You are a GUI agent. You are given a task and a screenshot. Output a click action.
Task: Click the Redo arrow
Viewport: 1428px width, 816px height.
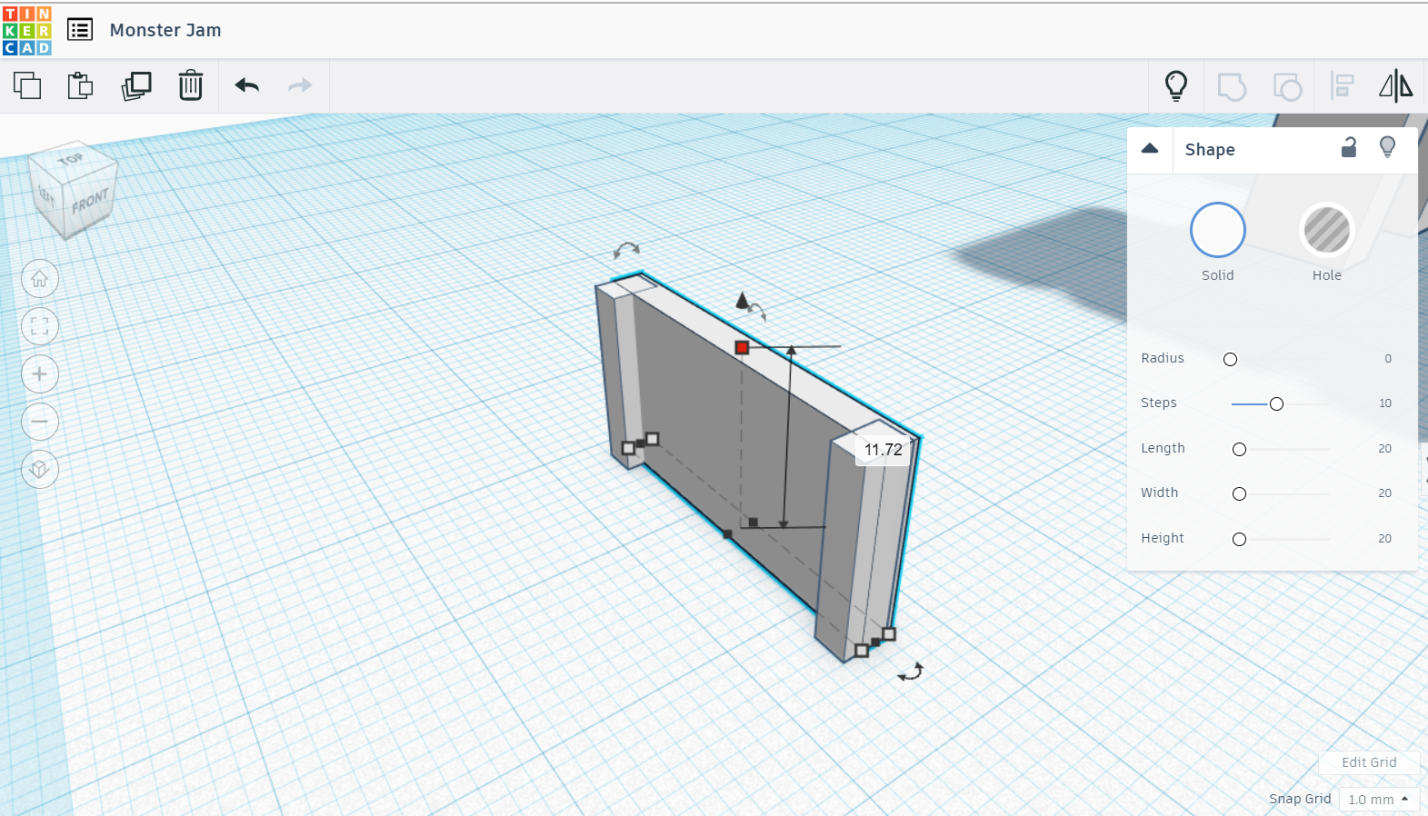pos(300,86)
